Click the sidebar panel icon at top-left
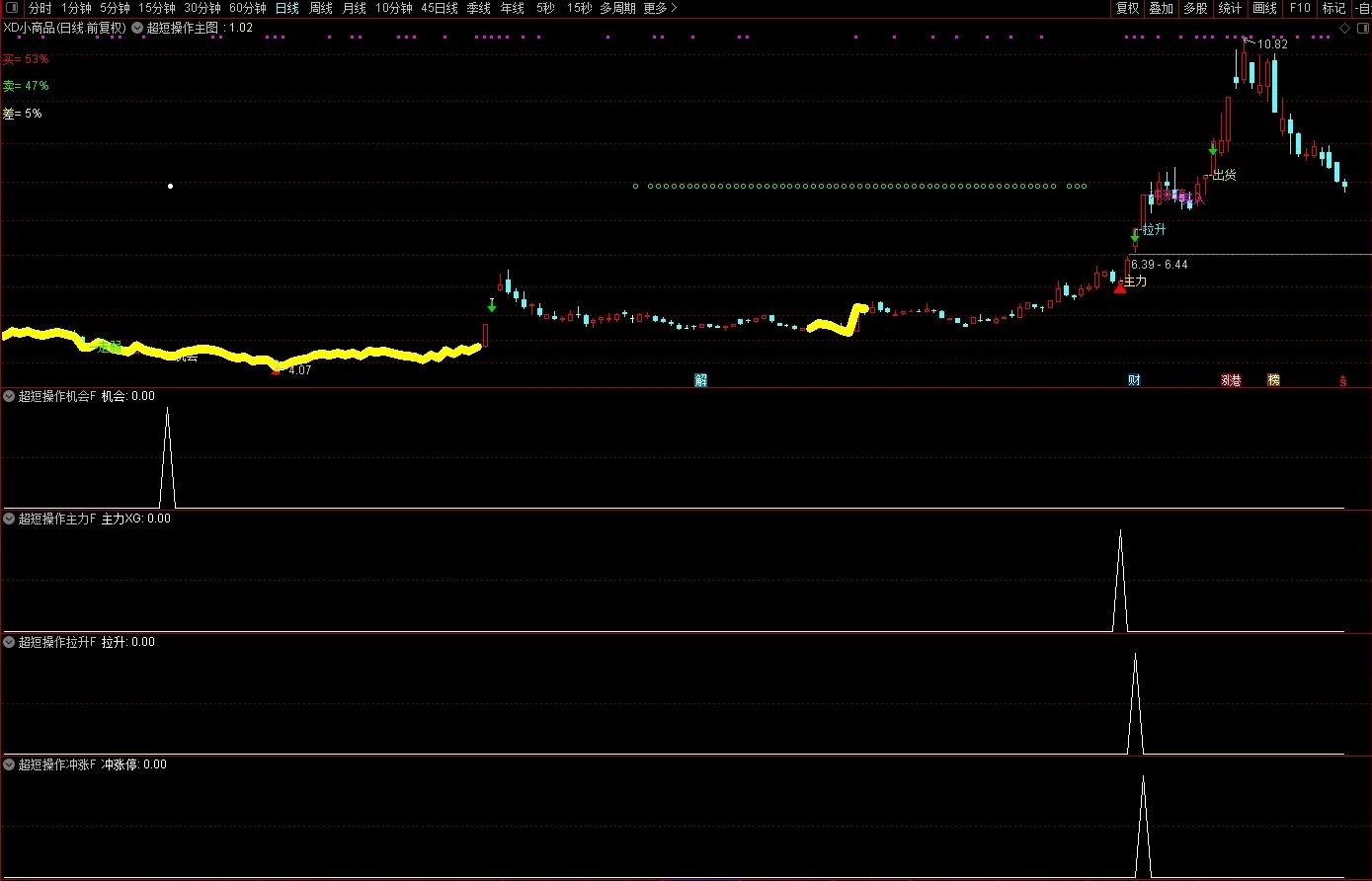 point(12,8)
